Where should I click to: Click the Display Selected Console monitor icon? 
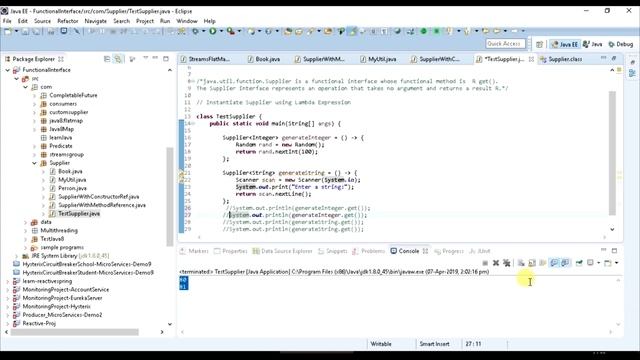(590, 263)
